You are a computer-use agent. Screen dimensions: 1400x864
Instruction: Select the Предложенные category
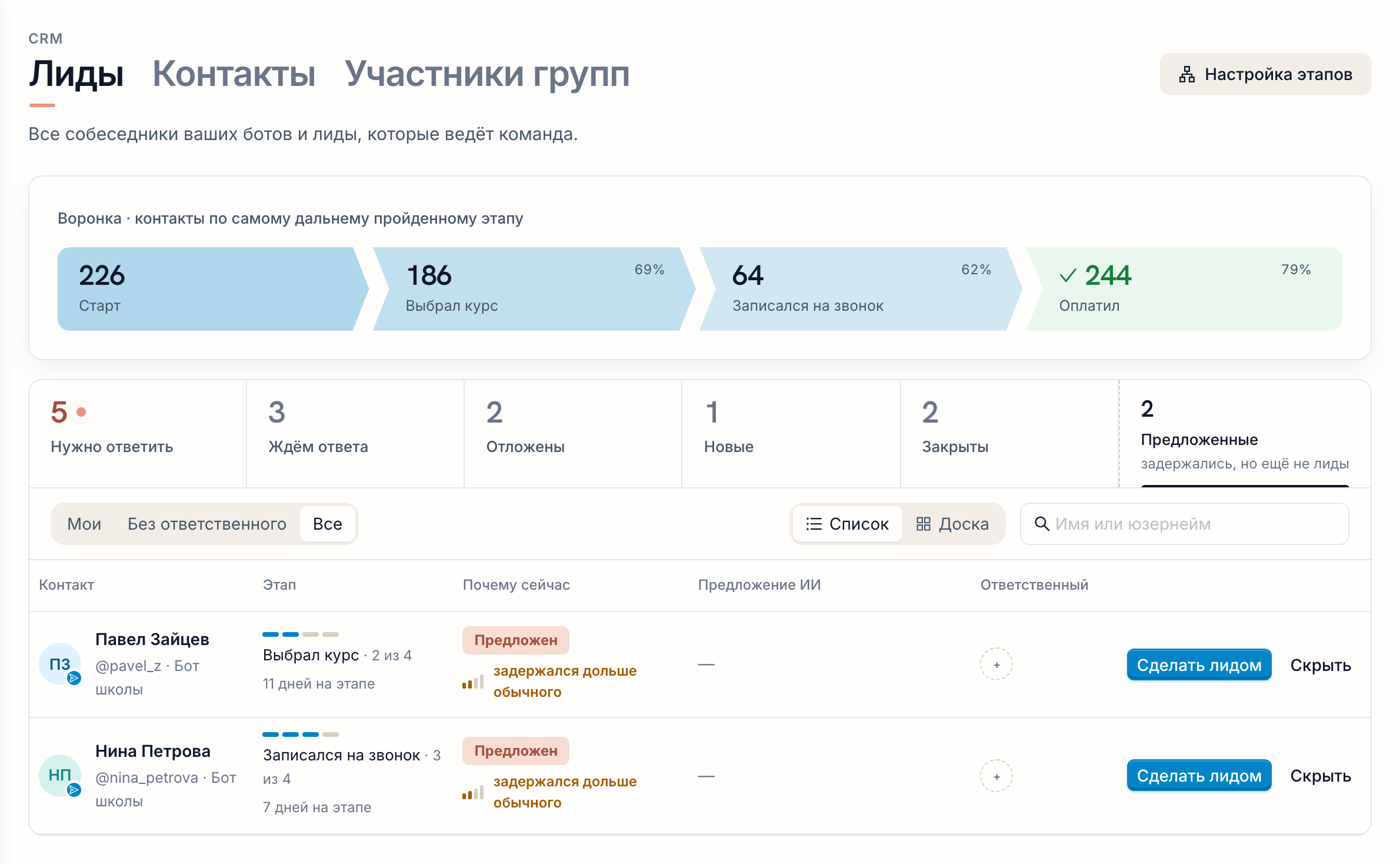(1245, 434)
